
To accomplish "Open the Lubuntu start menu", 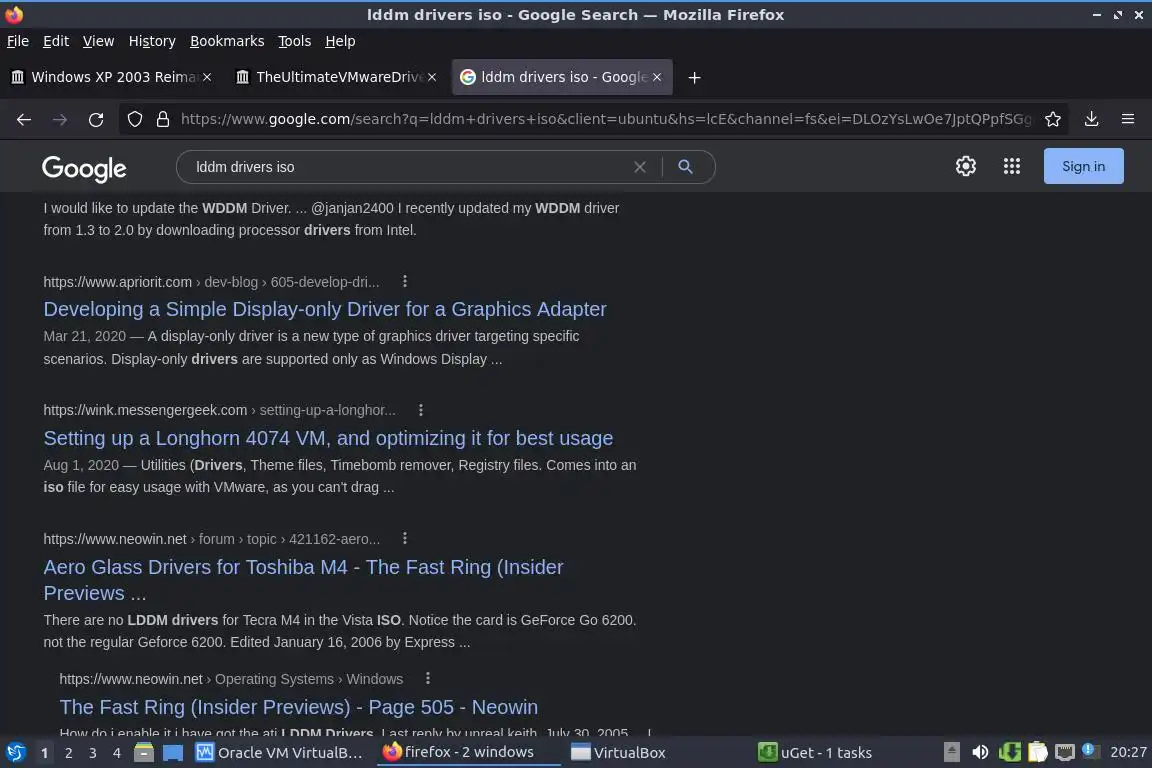I will (x=15, y=752).
